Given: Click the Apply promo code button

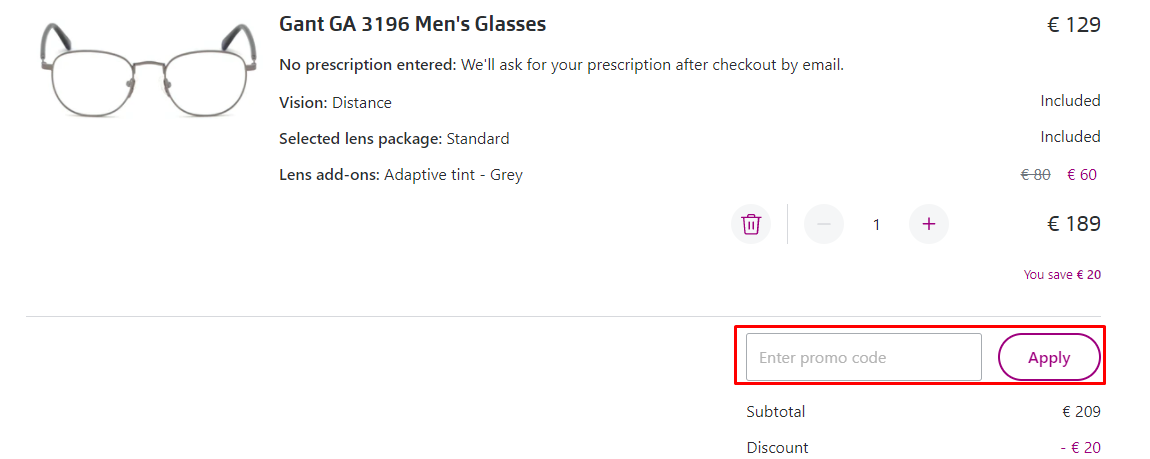Looking at the screenshot, I should point(1049,357).
